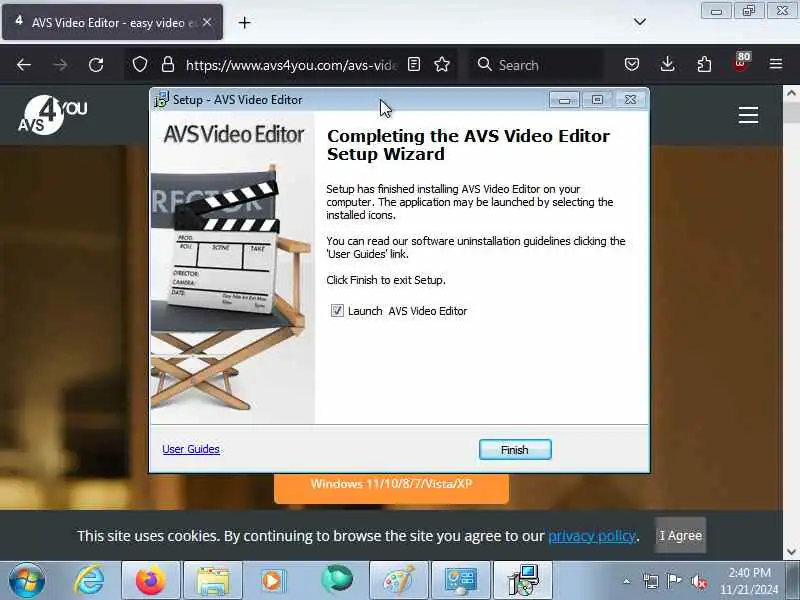The height and width of the screenshot is (600, 800).
Task: Click Firefox icon in taskbar
Action: pyautogui.click(x=151, y=581)
